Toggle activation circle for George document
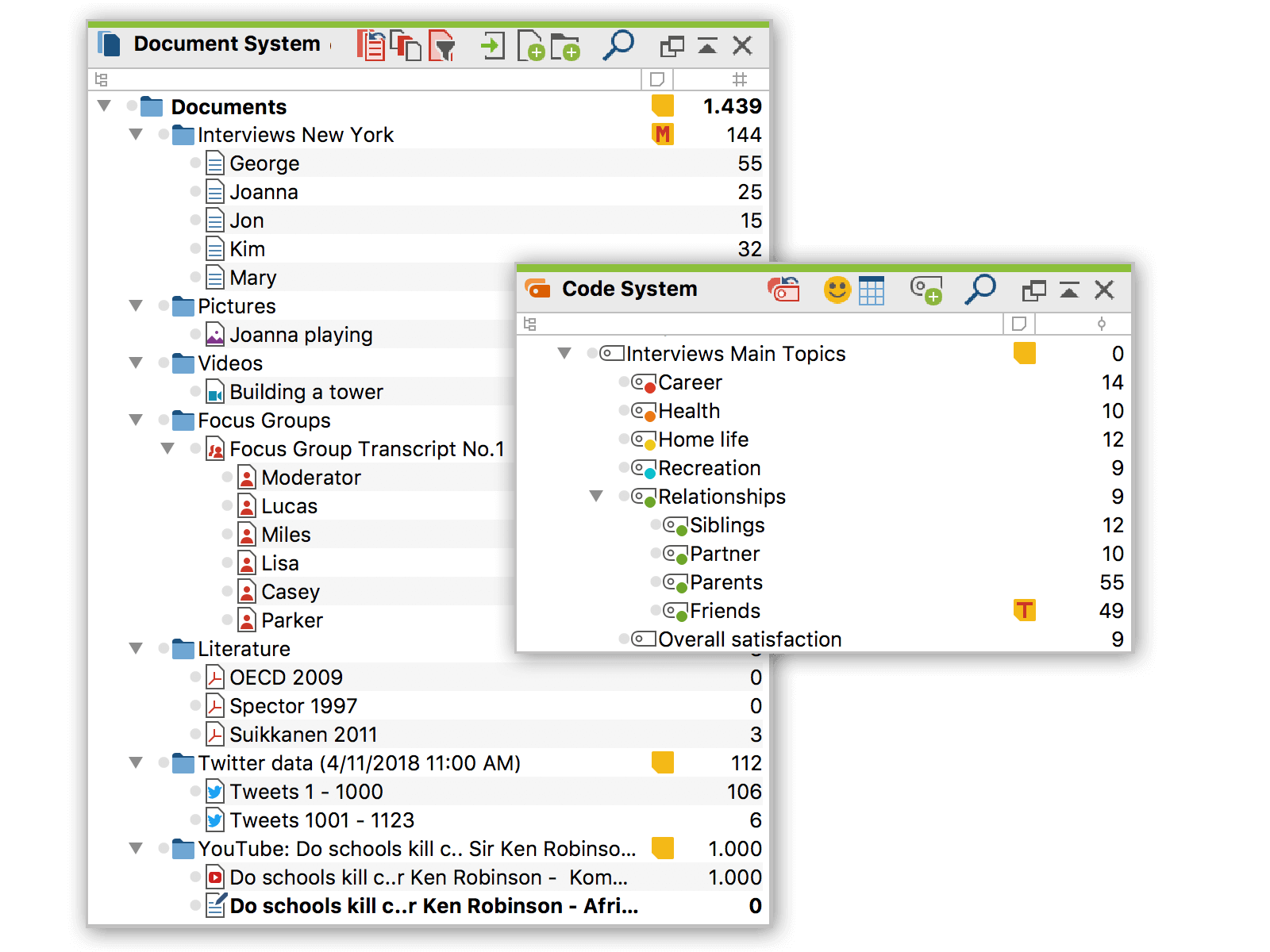The width and height of the screenshot is (1270, 952). click(x=195, y=163)
